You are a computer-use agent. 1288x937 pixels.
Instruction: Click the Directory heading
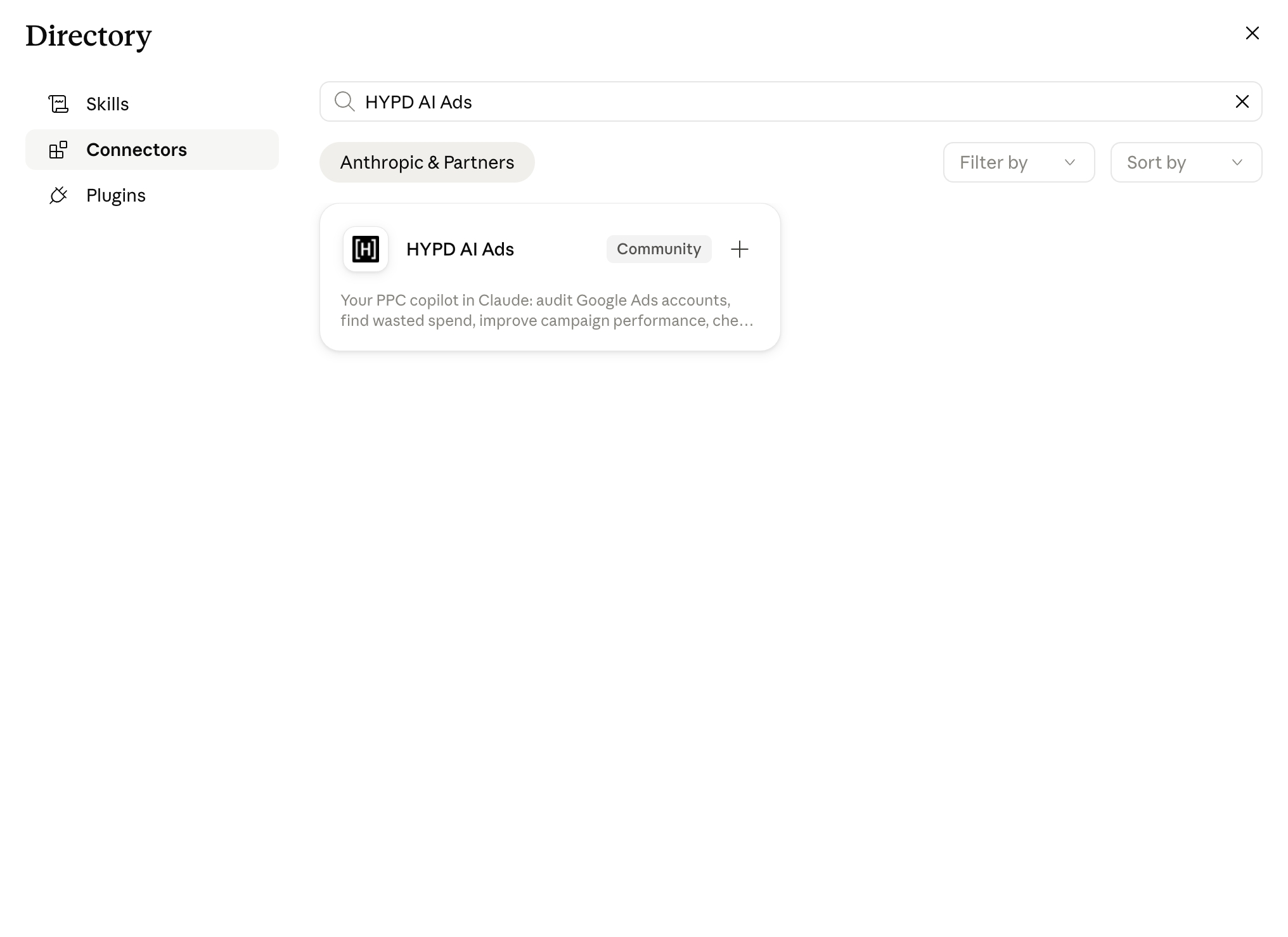pyautogui.click(x=89, y=36)
